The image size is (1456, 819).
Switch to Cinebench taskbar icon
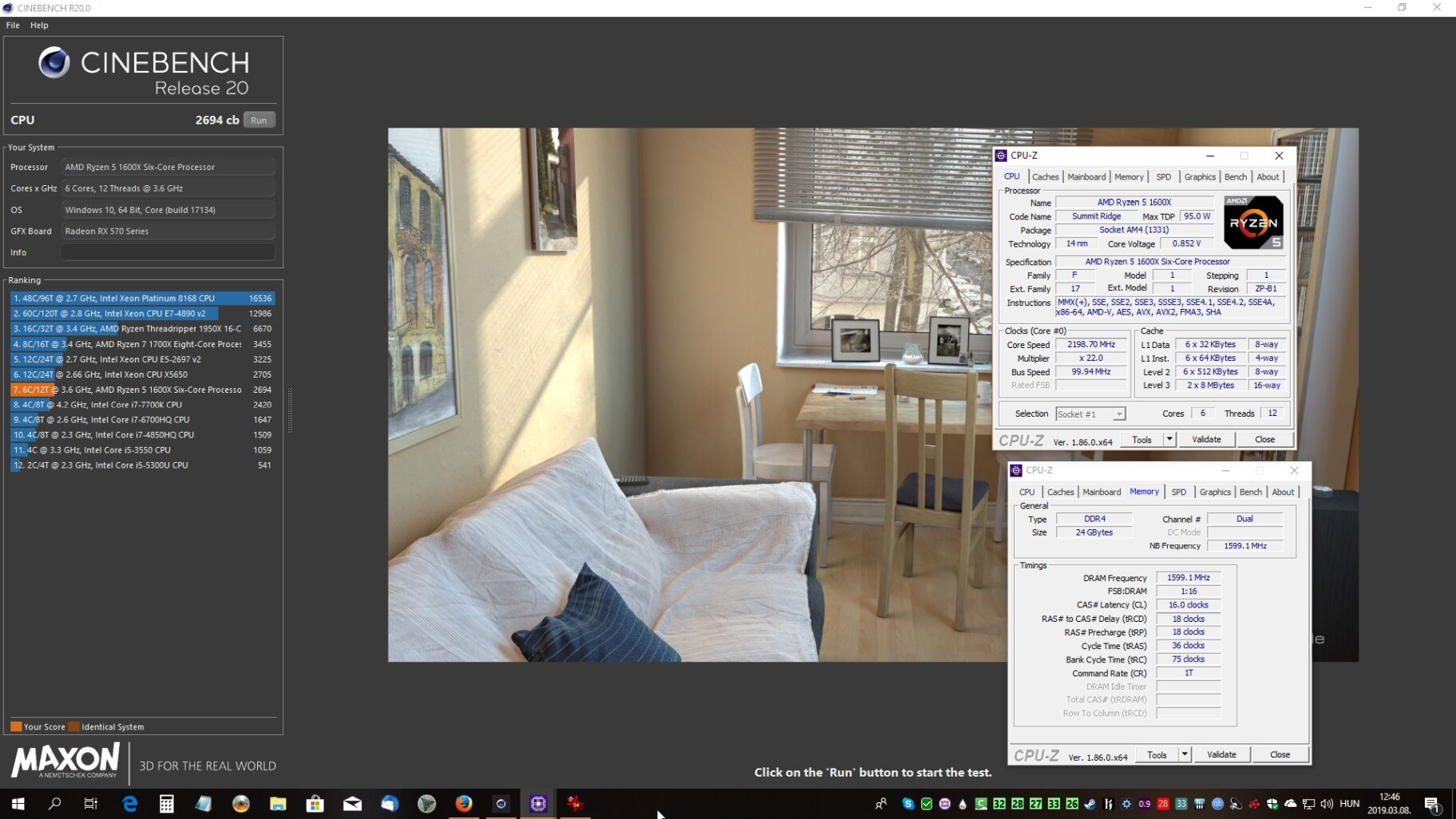click(500, 804)
